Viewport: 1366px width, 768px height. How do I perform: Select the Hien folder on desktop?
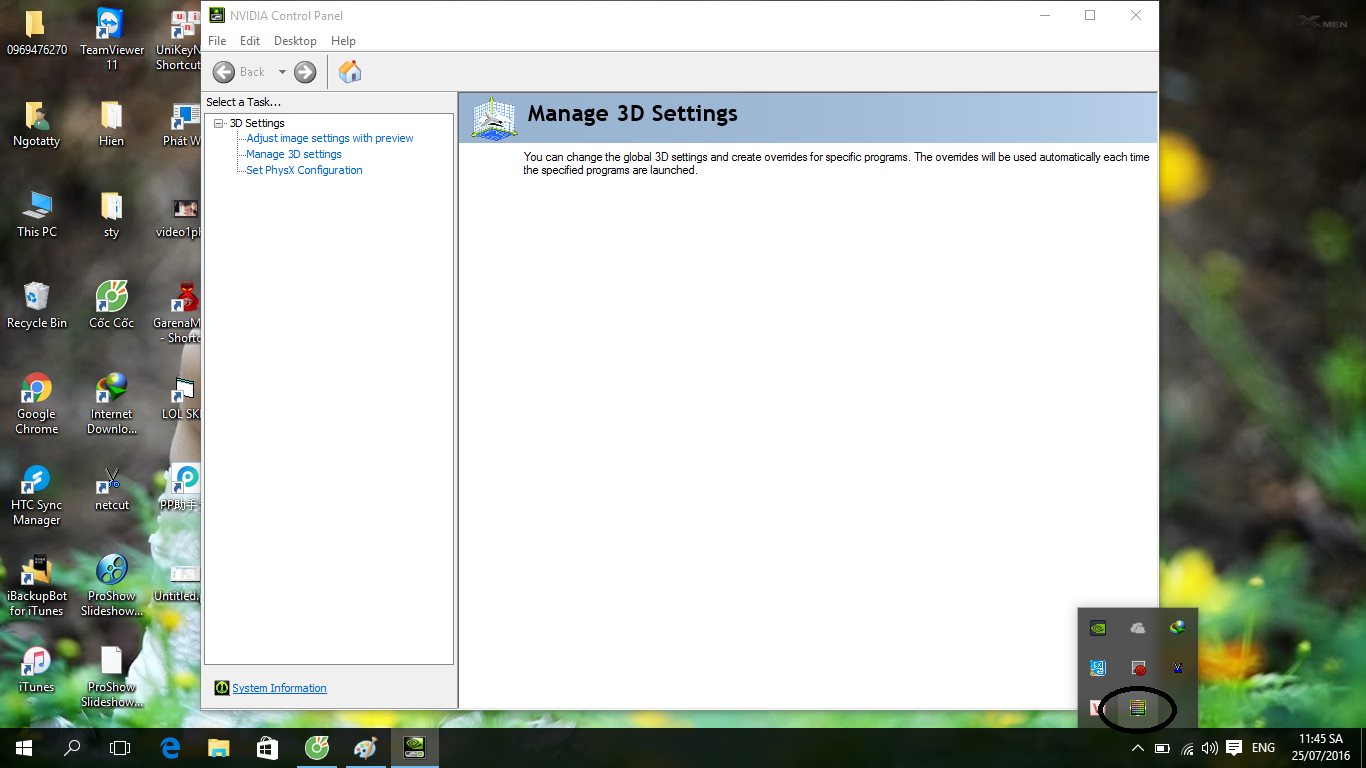[x=111, y=124]
